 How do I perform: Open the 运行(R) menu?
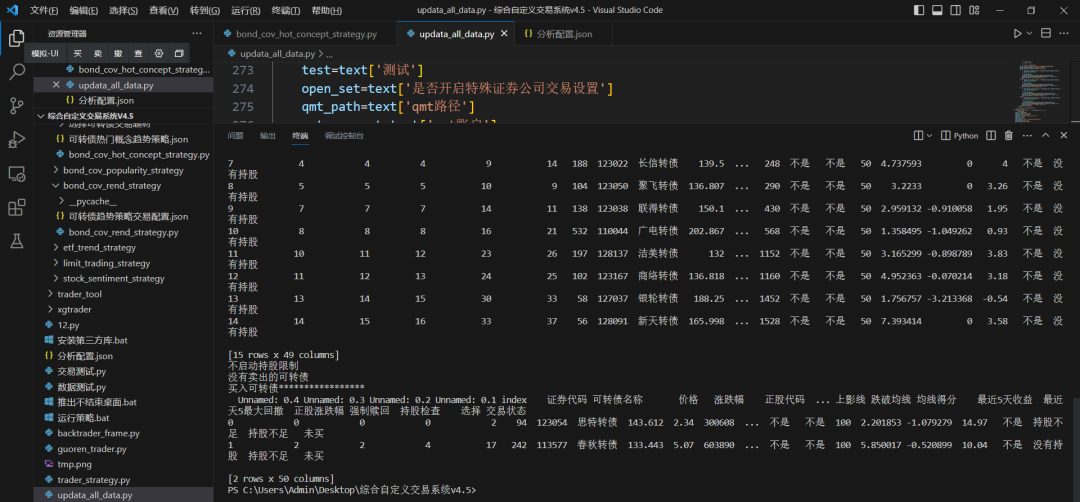tap(245, 11)
